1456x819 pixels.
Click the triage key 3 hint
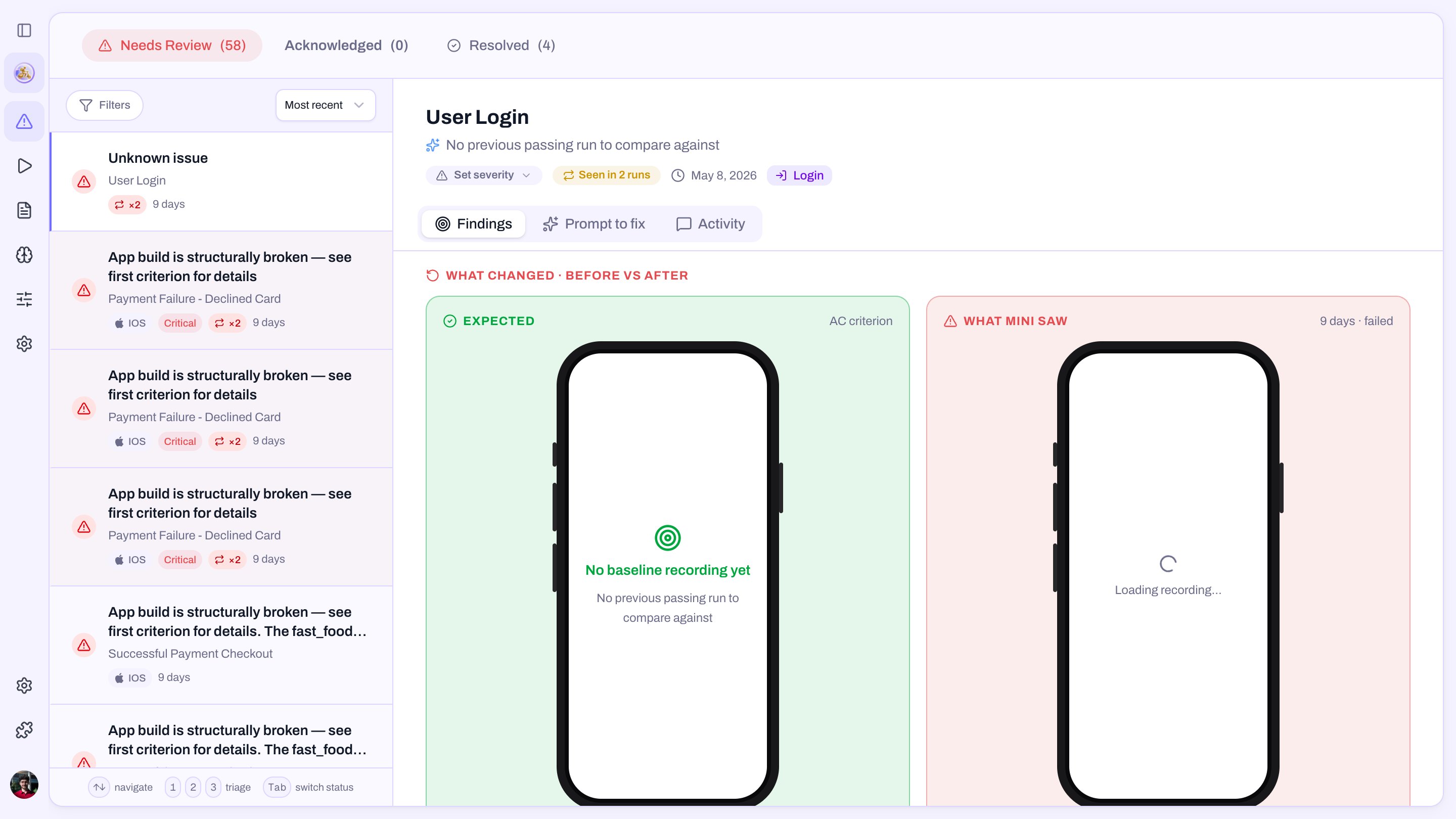[x=213, y=787]
